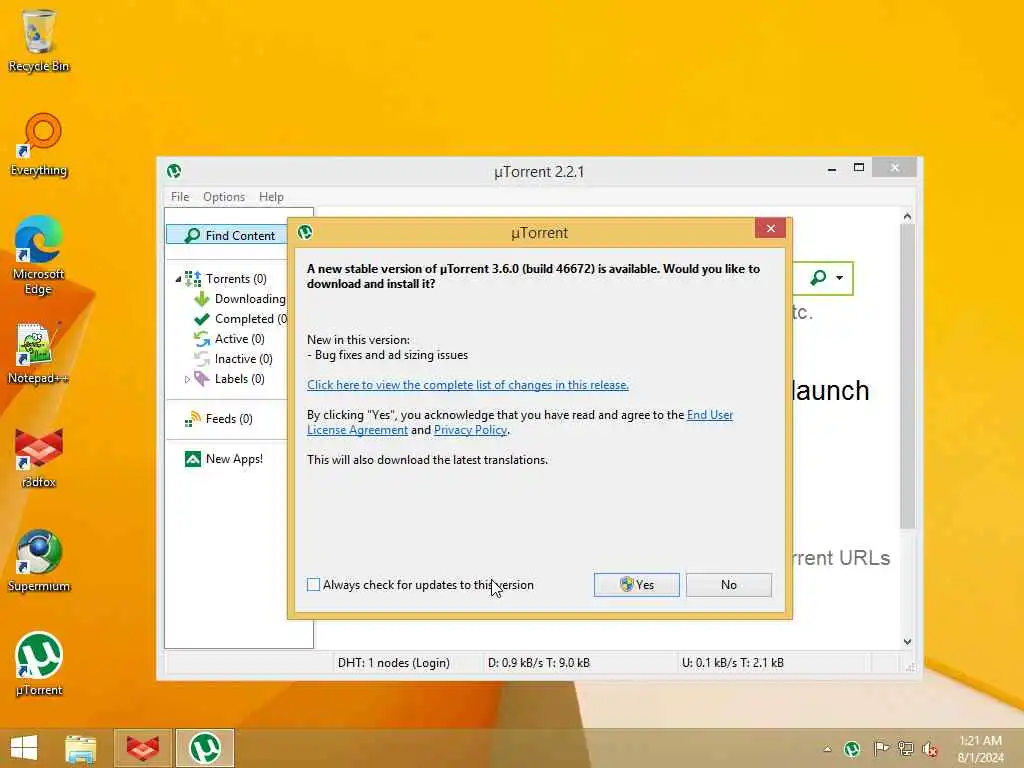Open the Help menu

[x=271, y=197]
